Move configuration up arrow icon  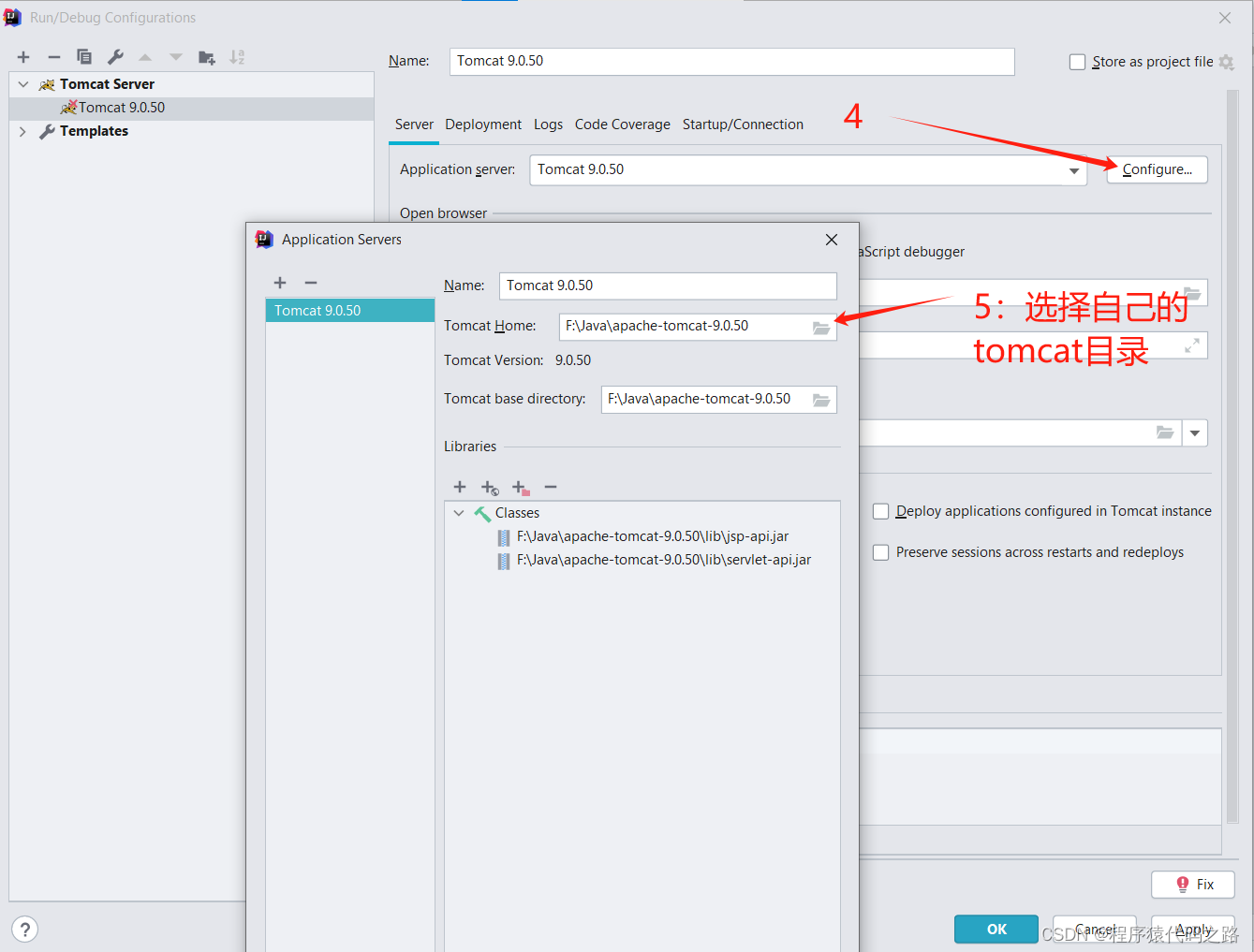[145, 57]
